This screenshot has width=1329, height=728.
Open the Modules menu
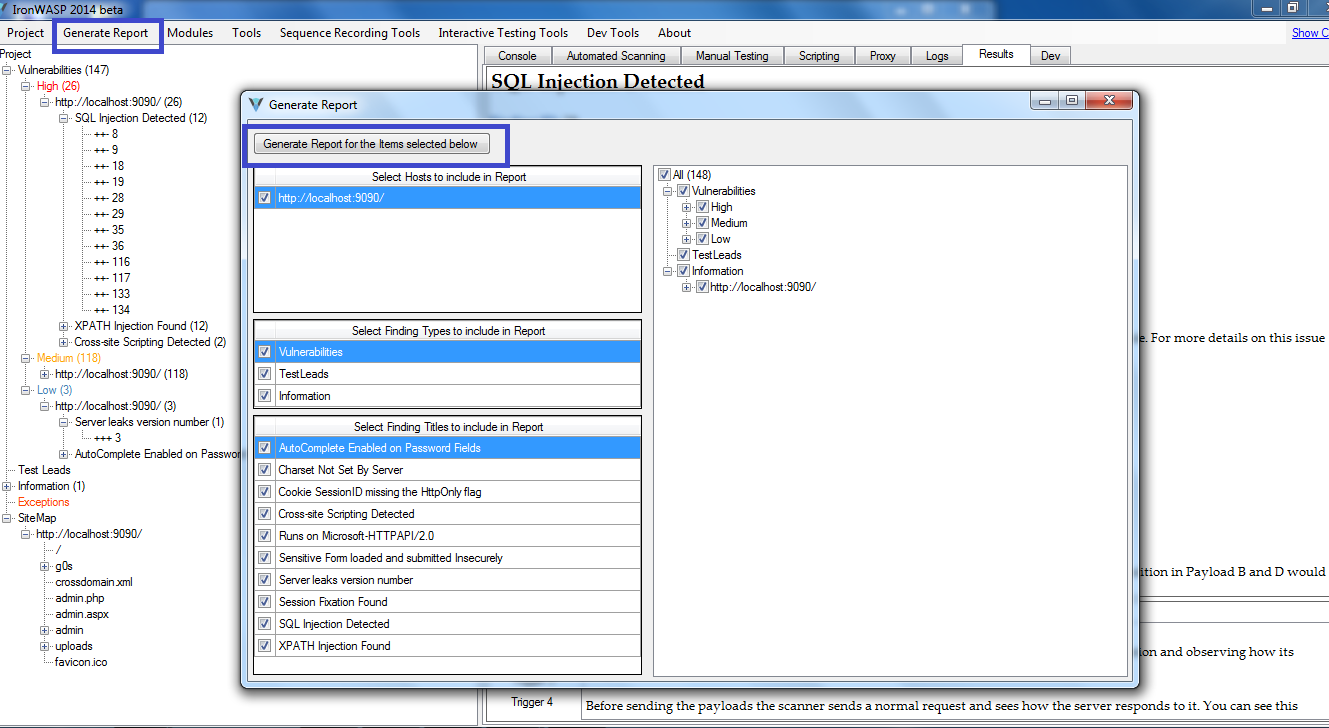[x=190, y=32]
